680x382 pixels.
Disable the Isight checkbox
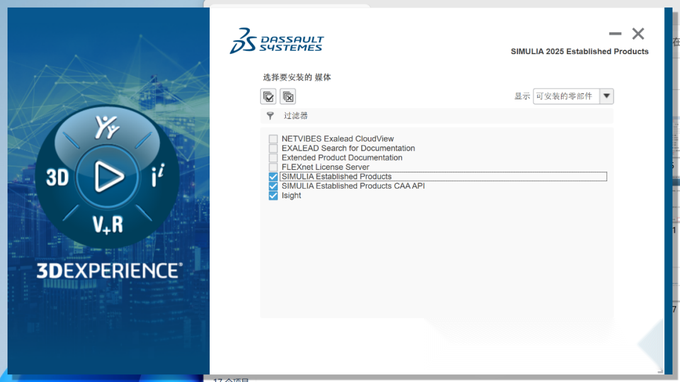coord(273,196)
